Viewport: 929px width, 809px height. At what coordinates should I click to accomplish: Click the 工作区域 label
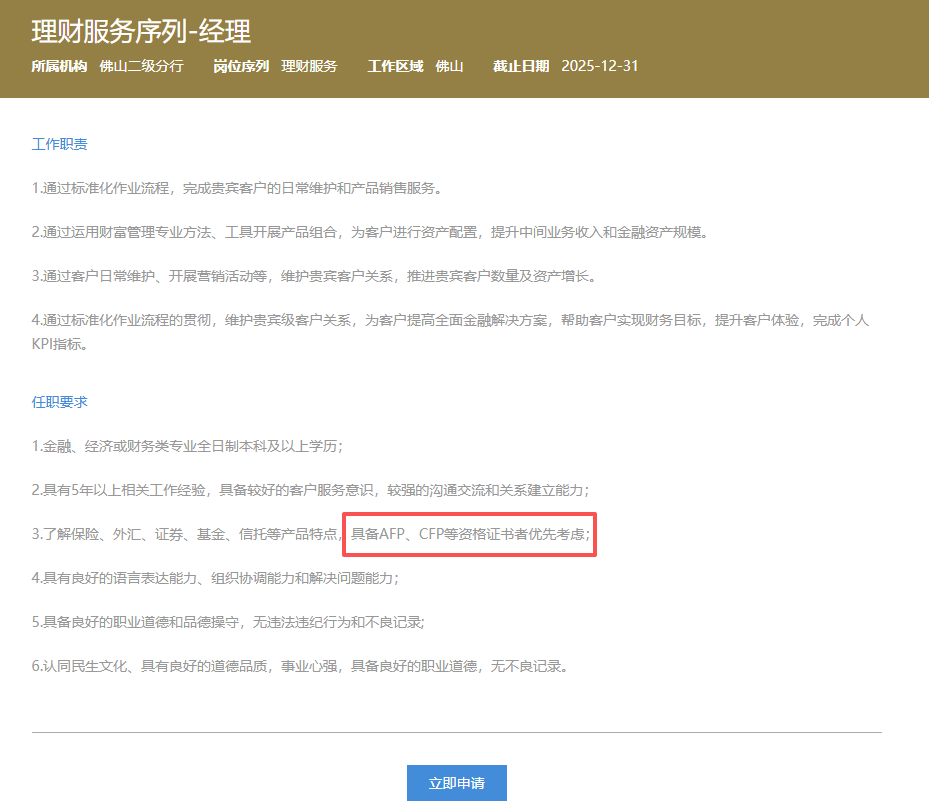[x=395, y=66]
